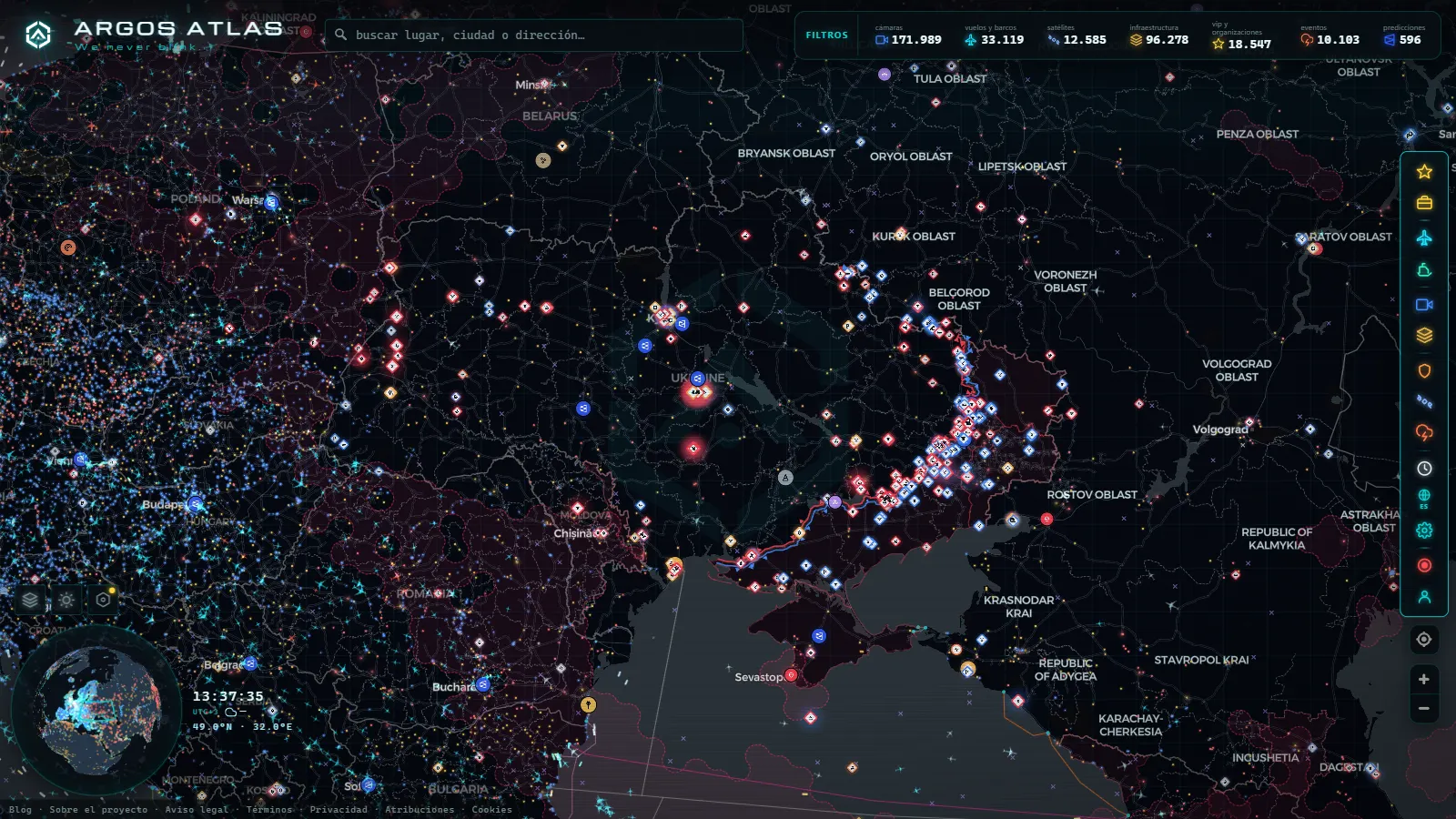The width and height of the screenshot is (1456, 819).
Task: Toggle the hexagon button with yellow dot
Action: (103, 600)
